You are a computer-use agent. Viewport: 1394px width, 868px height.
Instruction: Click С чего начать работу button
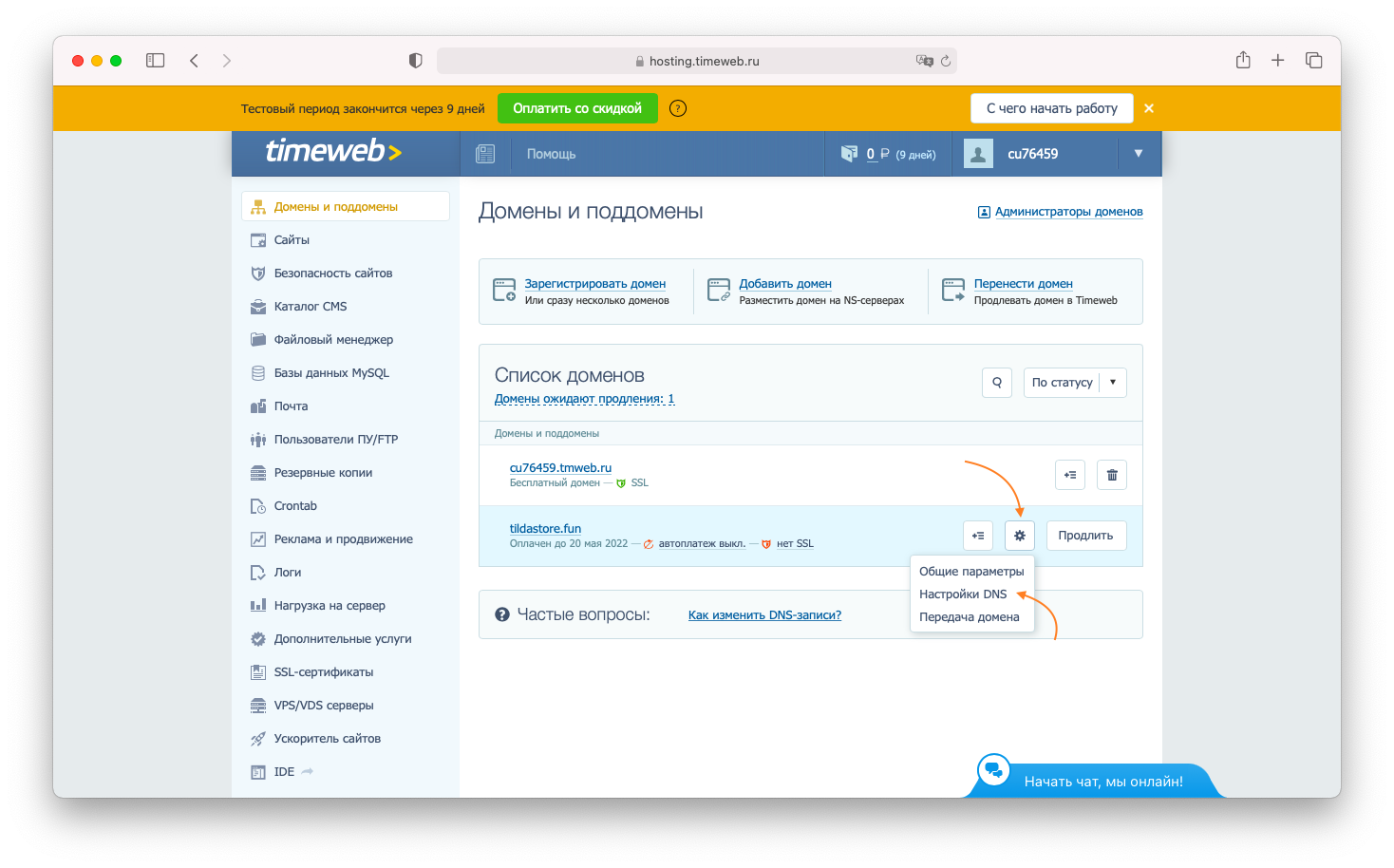1052,108
